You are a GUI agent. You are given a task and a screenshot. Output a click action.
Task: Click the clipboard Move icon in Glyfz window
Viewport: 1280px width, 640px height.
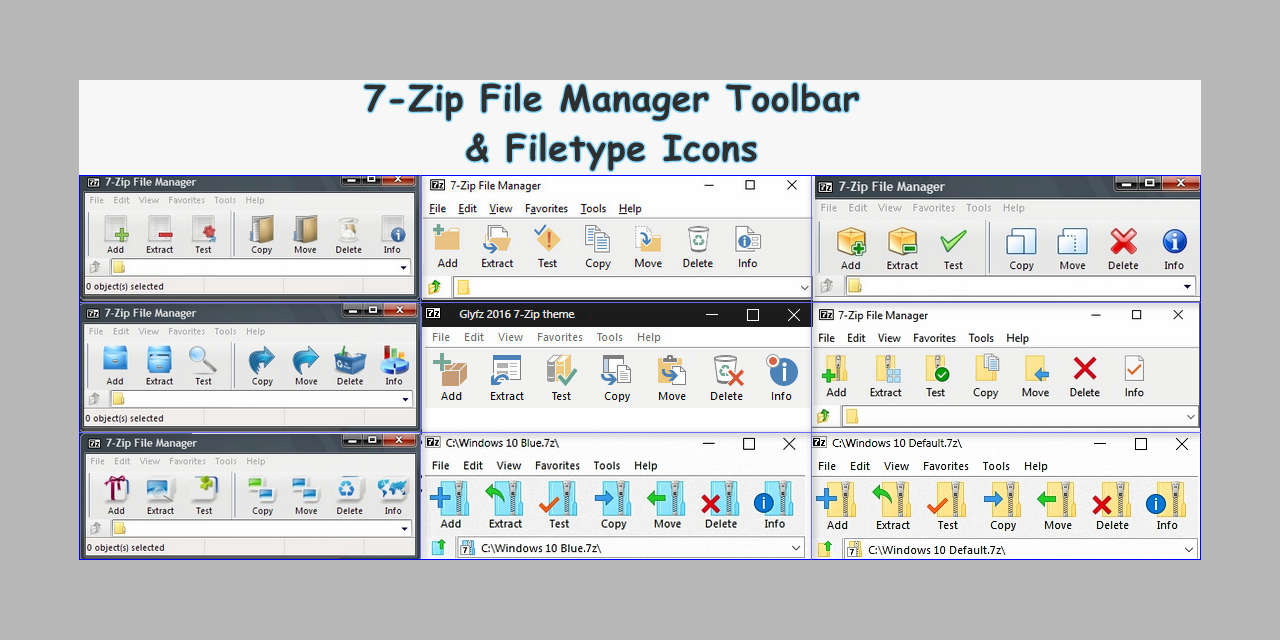pyautogui.click(x=672, y=371)
